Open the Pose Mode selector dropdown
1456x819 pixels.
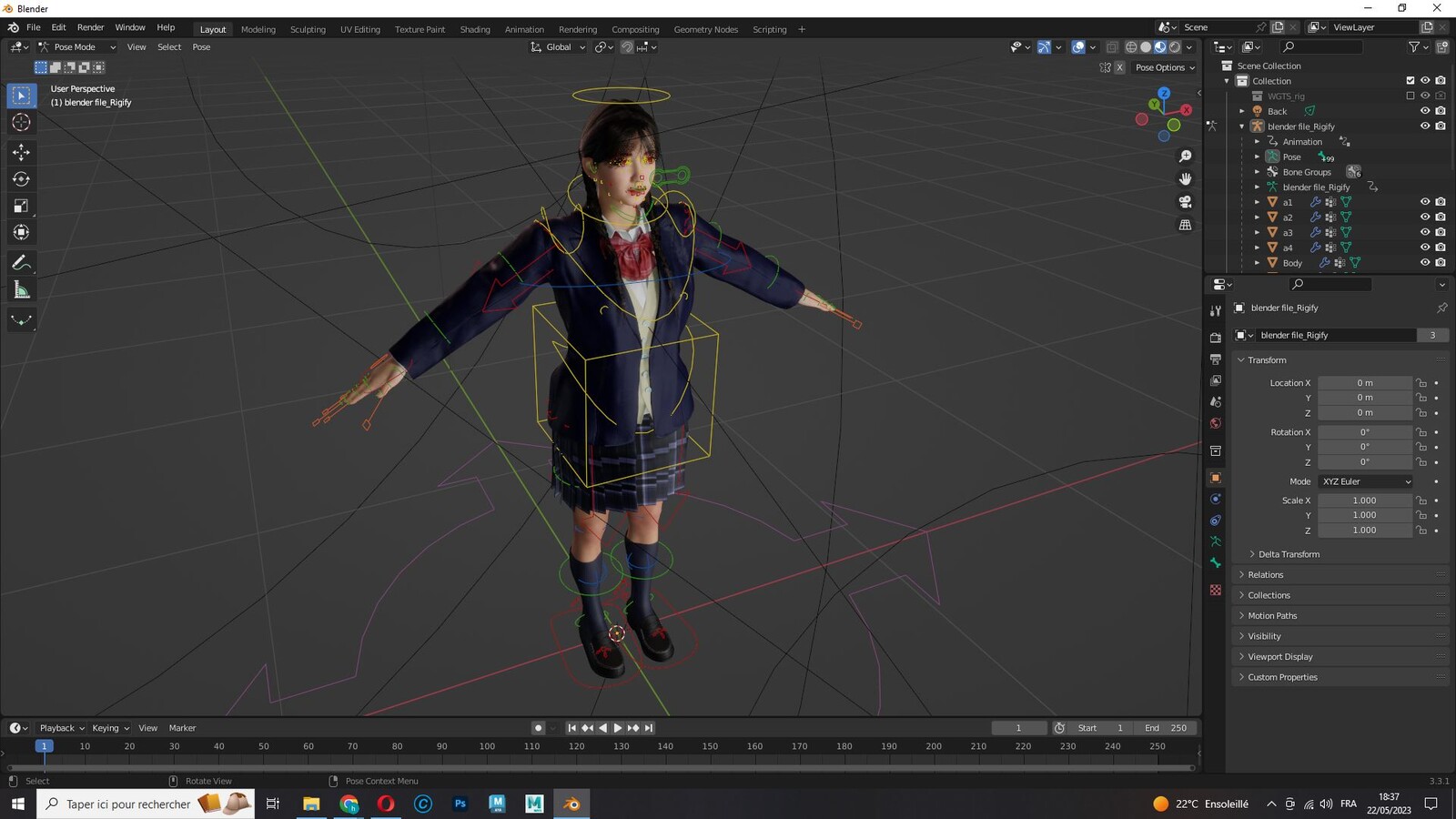[76, 47]
